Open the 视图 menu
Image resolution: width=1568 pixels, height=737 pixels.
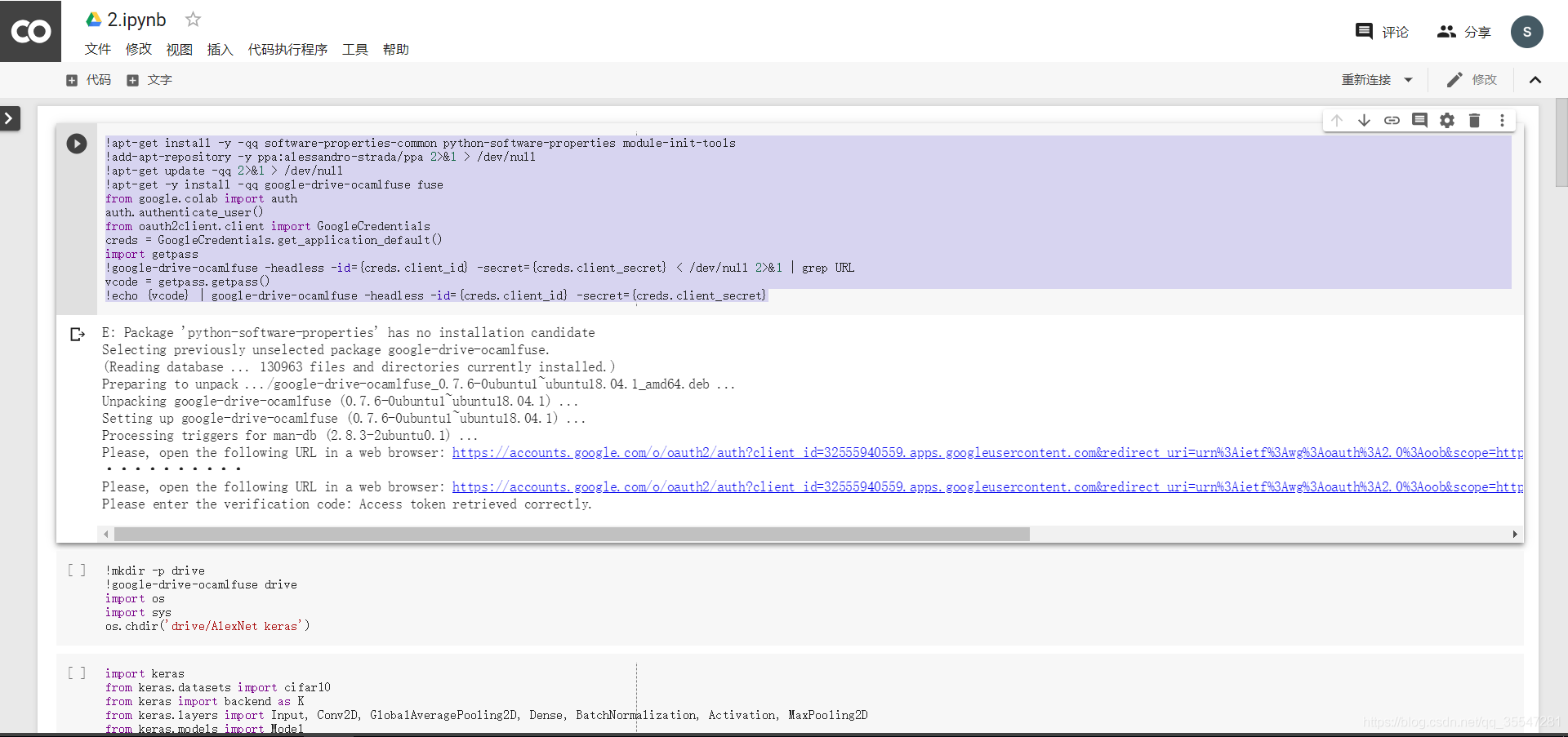[x=180, y=49]
